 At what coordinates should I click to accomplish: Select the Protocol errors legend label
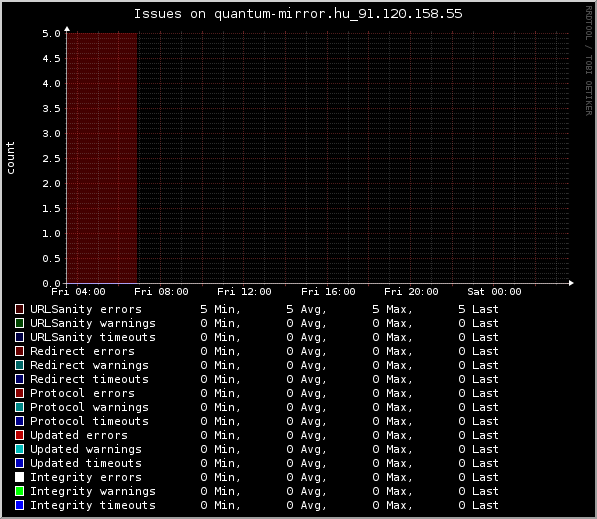tap(82, 393)
